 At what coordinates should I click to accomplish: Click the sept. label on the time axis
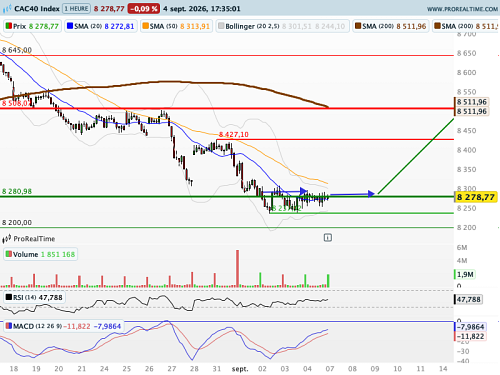pyautogui.click(x=240, y=369)
